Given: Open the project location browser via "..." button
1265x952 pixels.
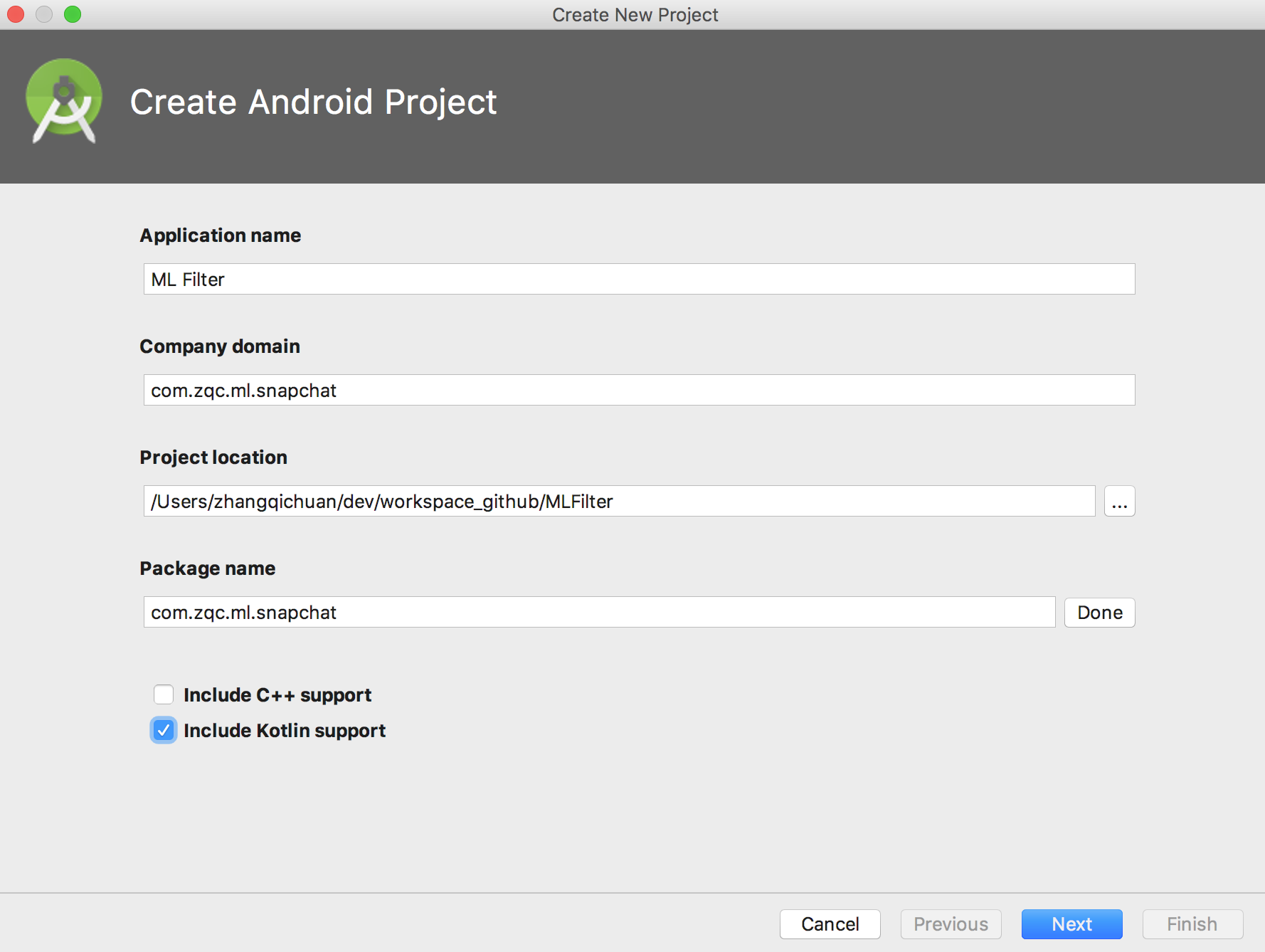Looking at the screenshot, I should point(1119,501).
